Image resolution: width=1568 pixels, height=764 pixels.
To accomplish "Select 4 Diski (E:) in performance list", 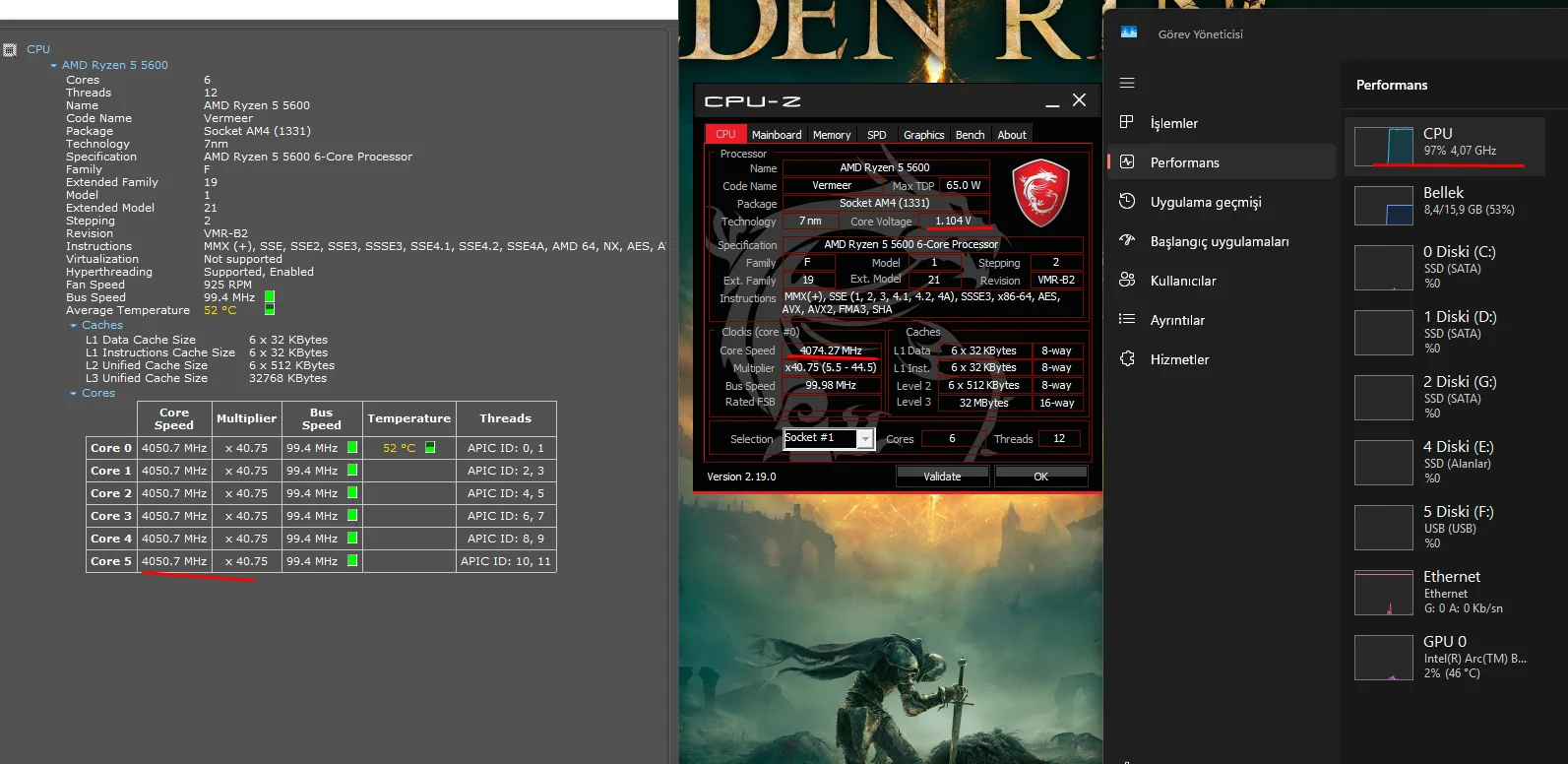I will (x=1445, y=463).
